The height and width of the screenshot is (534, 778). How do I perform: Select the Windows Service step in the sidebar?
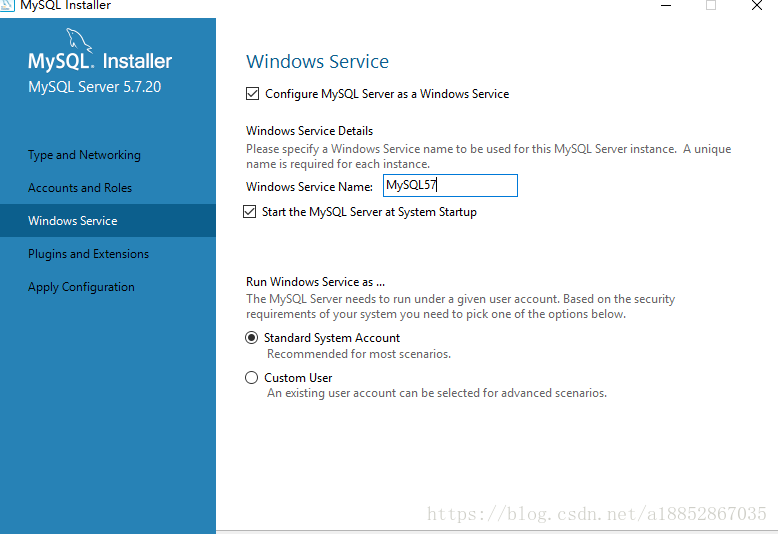[108, 220]
